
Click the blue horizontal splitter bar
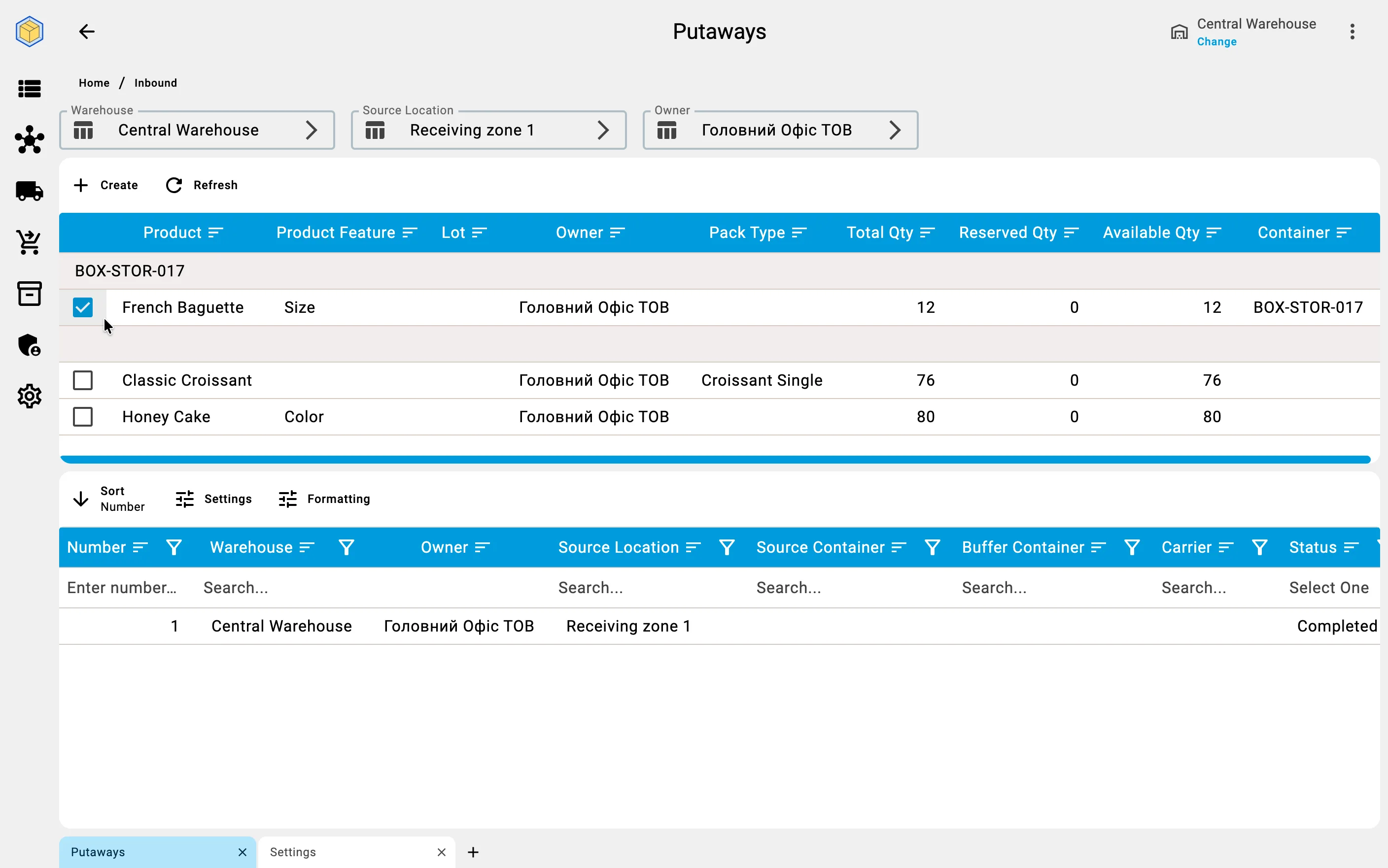click(x=715, y=459)
